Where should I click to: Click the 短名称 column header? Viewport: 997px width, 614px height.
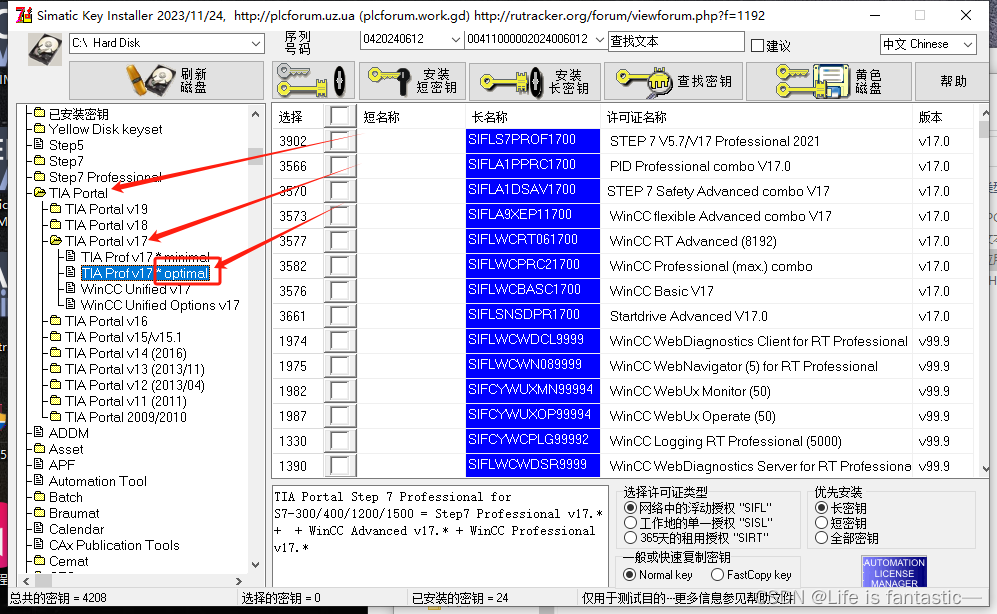[x=411, y=116]
